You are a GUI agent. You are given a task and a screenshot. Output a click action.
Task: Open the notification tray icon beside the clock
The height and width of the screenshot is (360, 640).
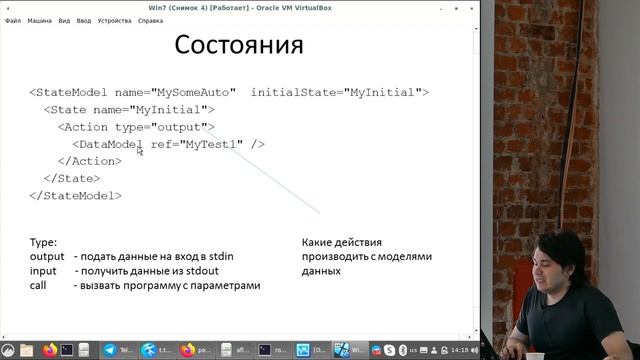(x=444, y=350)
